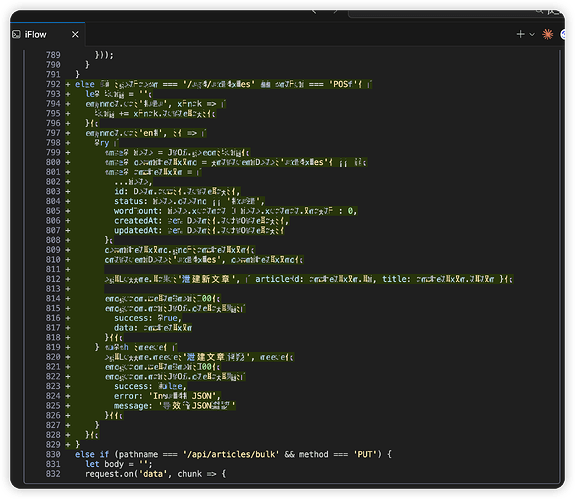Screen dimensions: 575x499
Task: Place cursor on the 'else if' keyword on line 830
Action: [92, 454]
